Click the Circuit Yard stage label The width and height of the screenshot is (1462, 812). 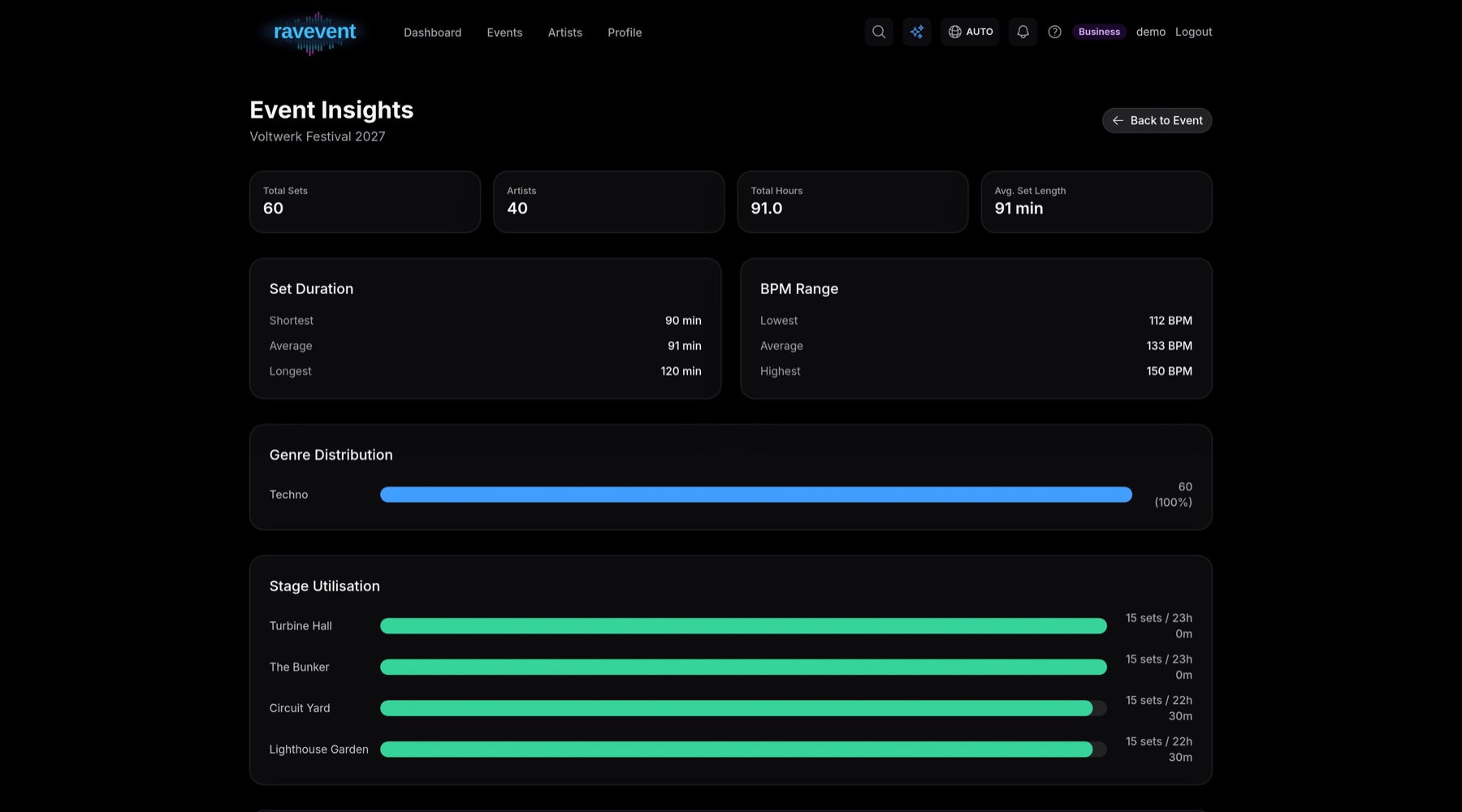[x=300, y=708]
